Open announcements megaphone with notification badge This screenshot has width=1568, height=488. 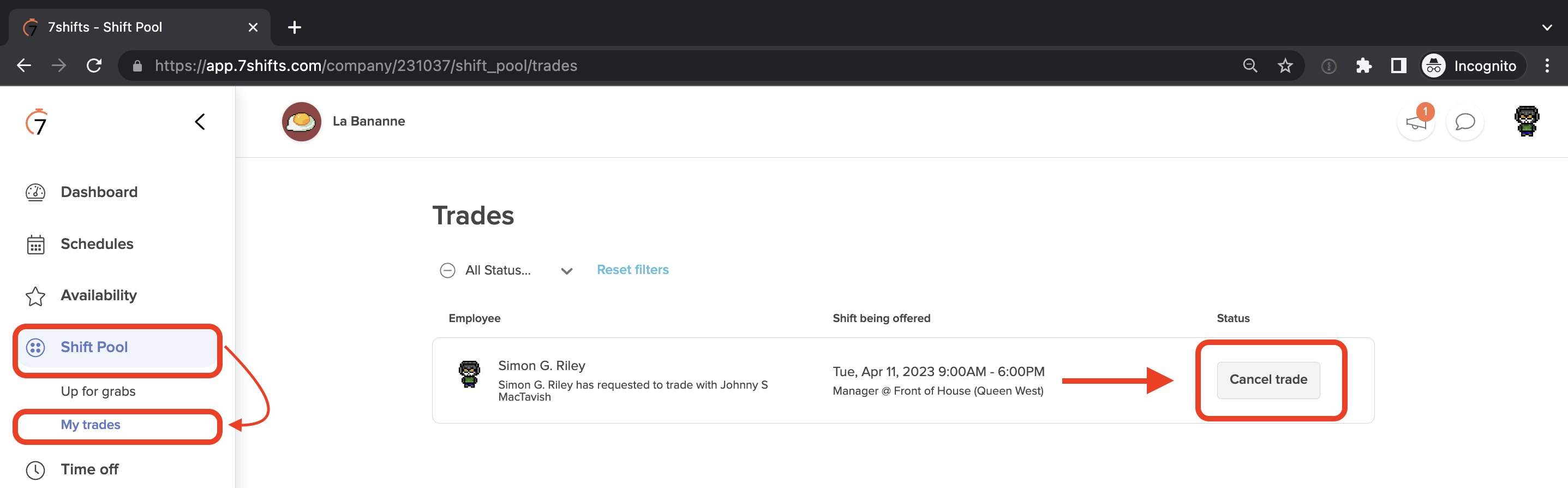(1416, 122)
